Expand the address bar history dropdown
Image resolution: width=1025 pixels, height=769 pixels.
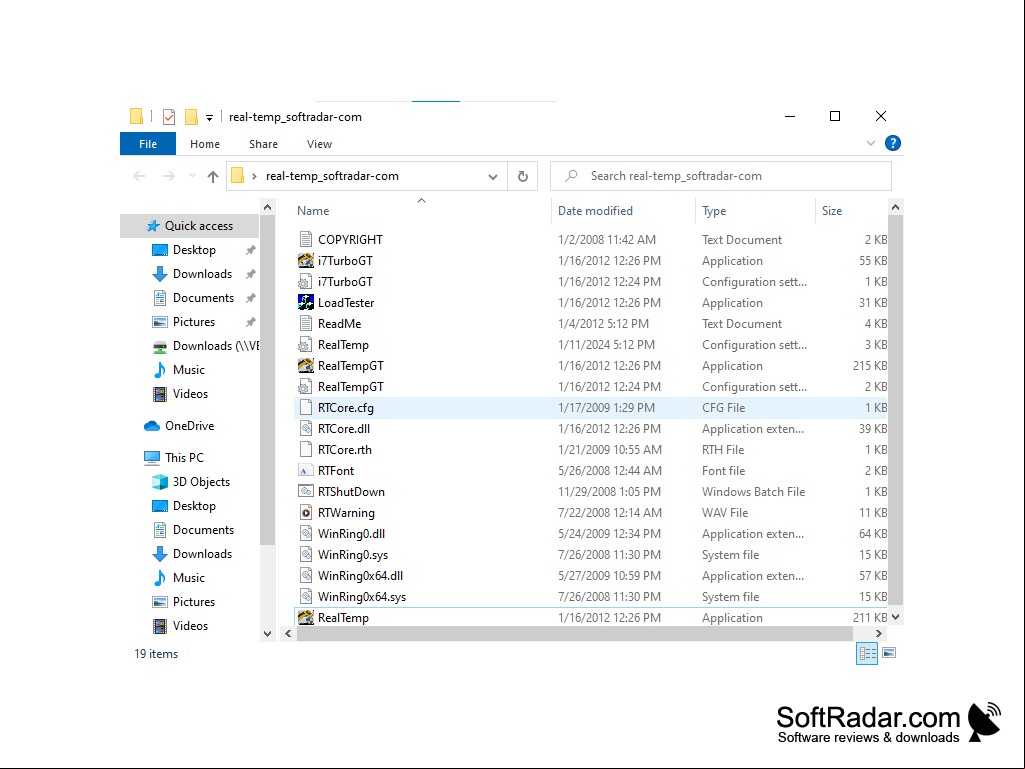click(493, 177)
